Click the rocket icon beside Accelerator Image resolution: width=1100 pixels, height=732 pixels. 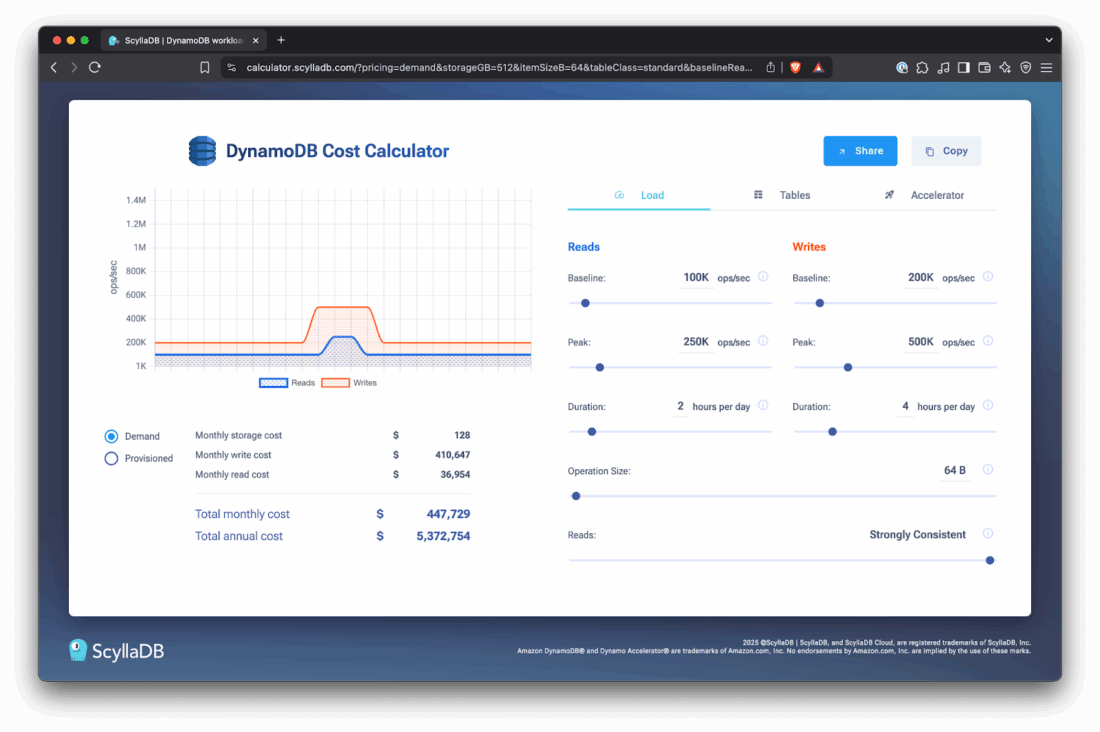point(889,195)
